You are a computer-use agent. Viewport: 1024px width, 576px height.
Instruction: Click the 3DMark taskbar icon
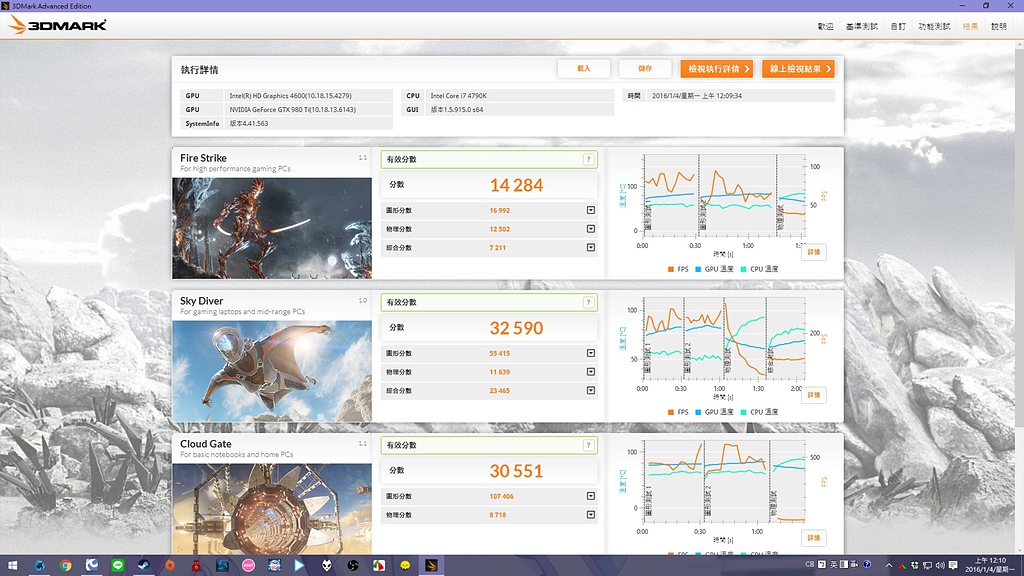pos(431,566)
